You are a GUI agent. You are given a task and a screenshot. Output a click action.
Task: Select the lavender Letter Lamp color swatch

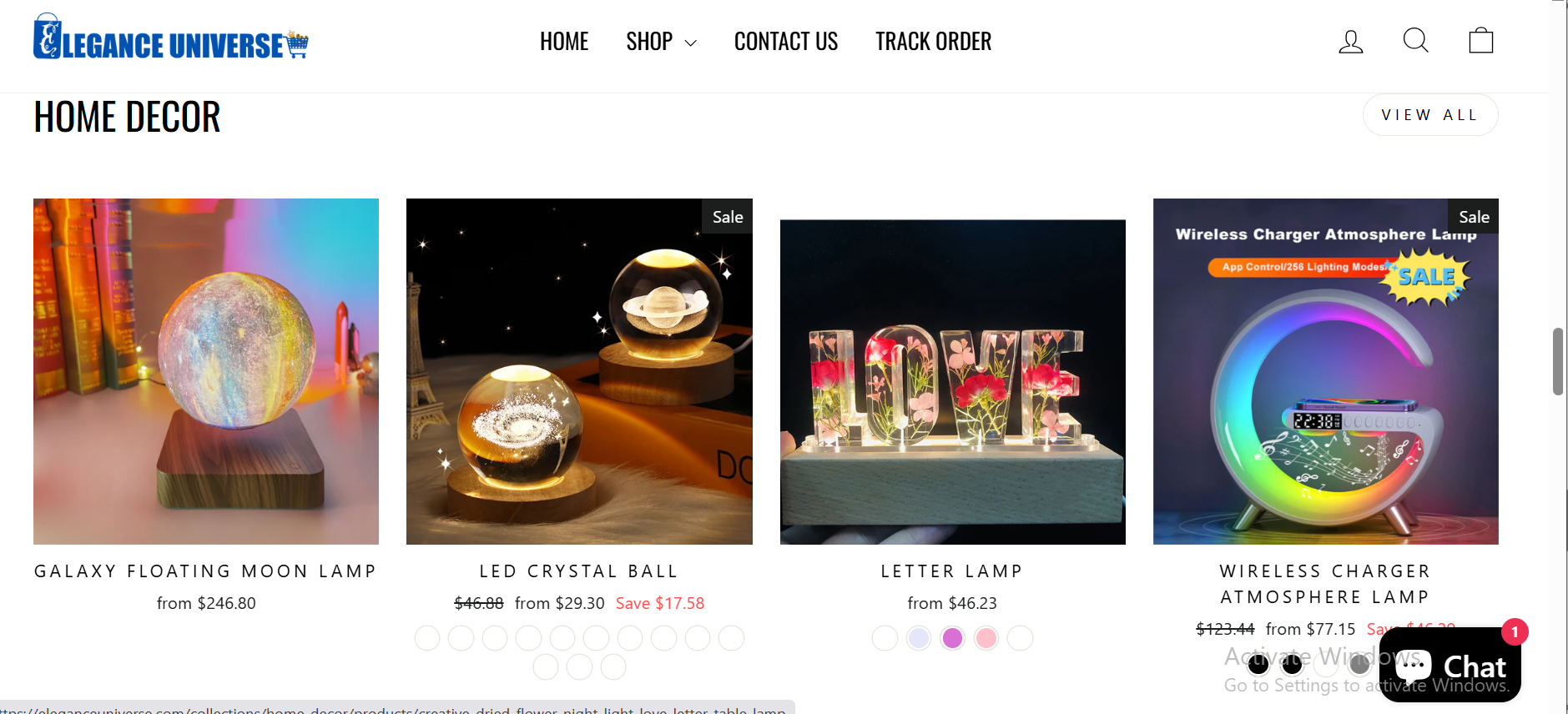click(x=919, y=638)
